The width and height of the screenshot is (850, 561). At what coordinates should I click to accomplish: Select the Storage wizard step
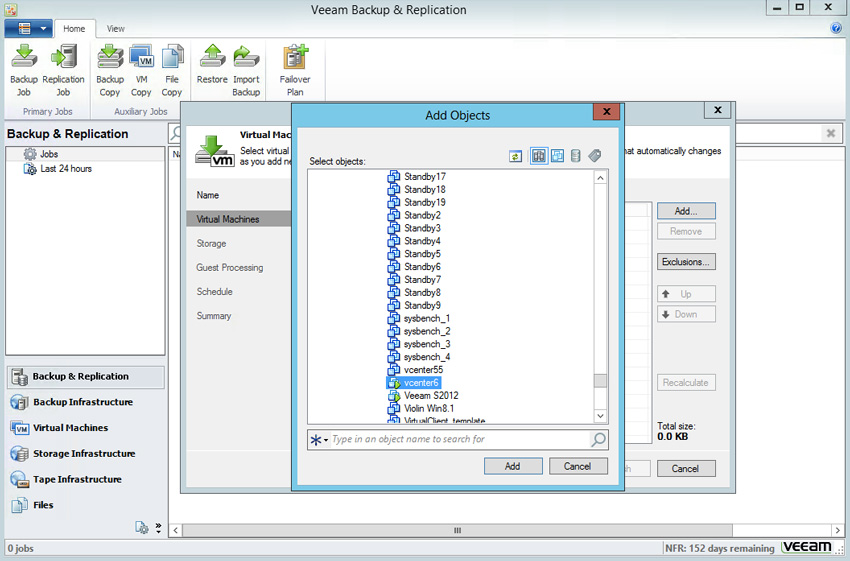211,244
